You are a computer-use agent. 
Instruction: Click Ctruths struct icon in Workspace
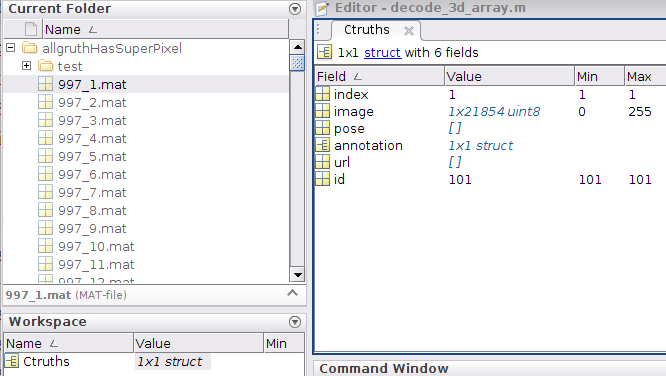(x=12, y=361)
